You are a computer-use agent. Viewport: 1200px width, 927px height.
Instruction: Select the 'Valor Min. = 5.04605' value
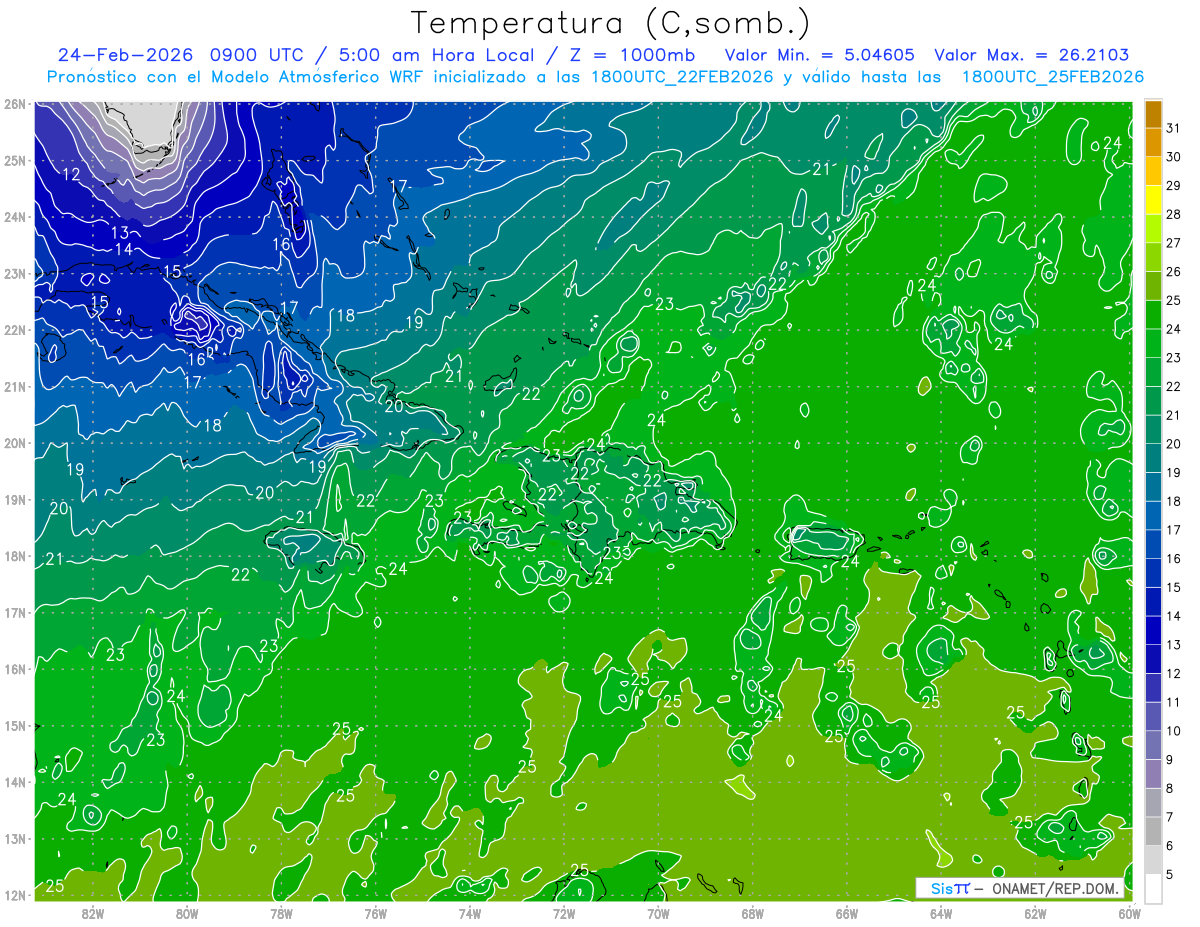(x=819, y=55)
